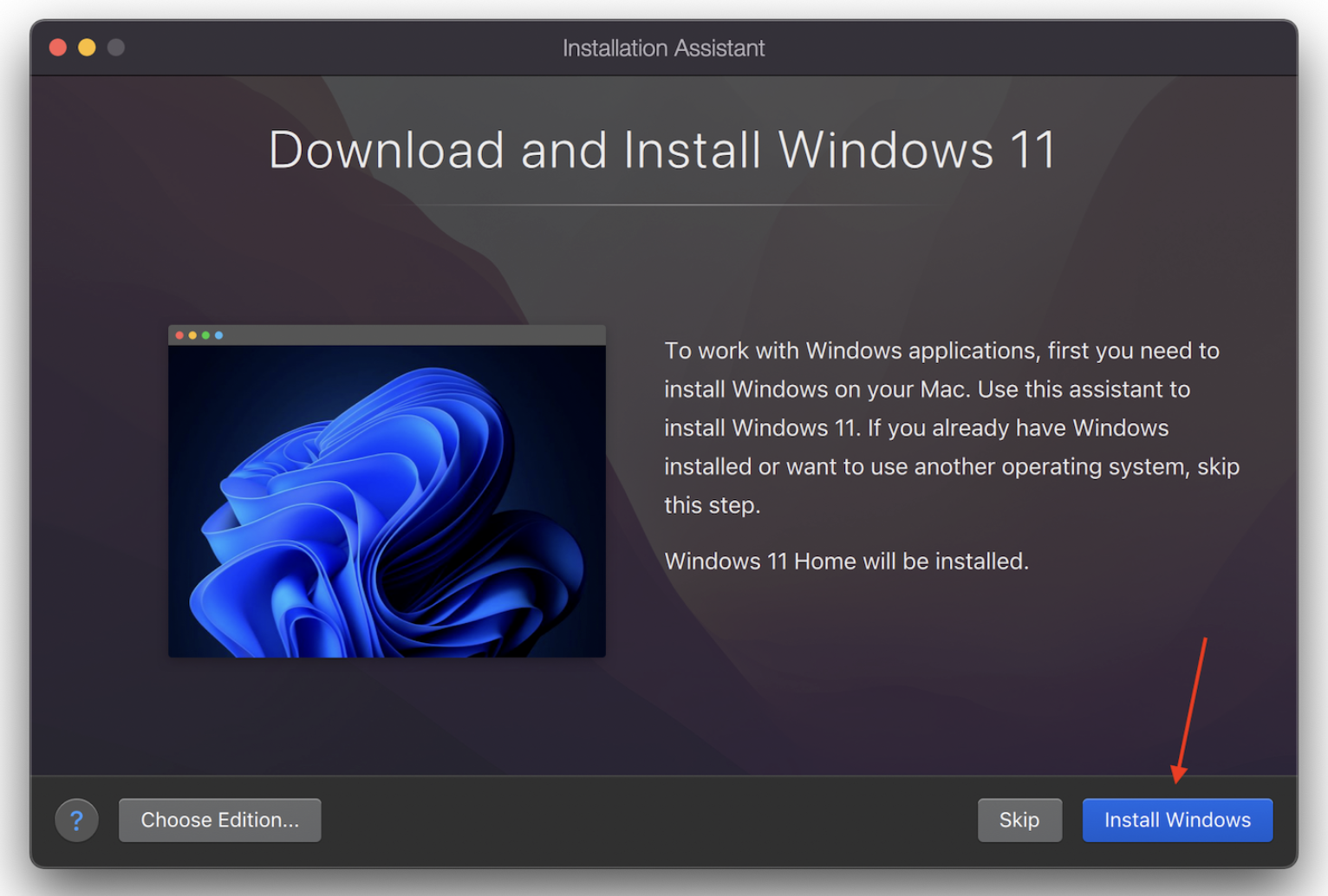Click the Choose Edition... button
This screenshot has width=1328, height=896.
tap(220, 820)
